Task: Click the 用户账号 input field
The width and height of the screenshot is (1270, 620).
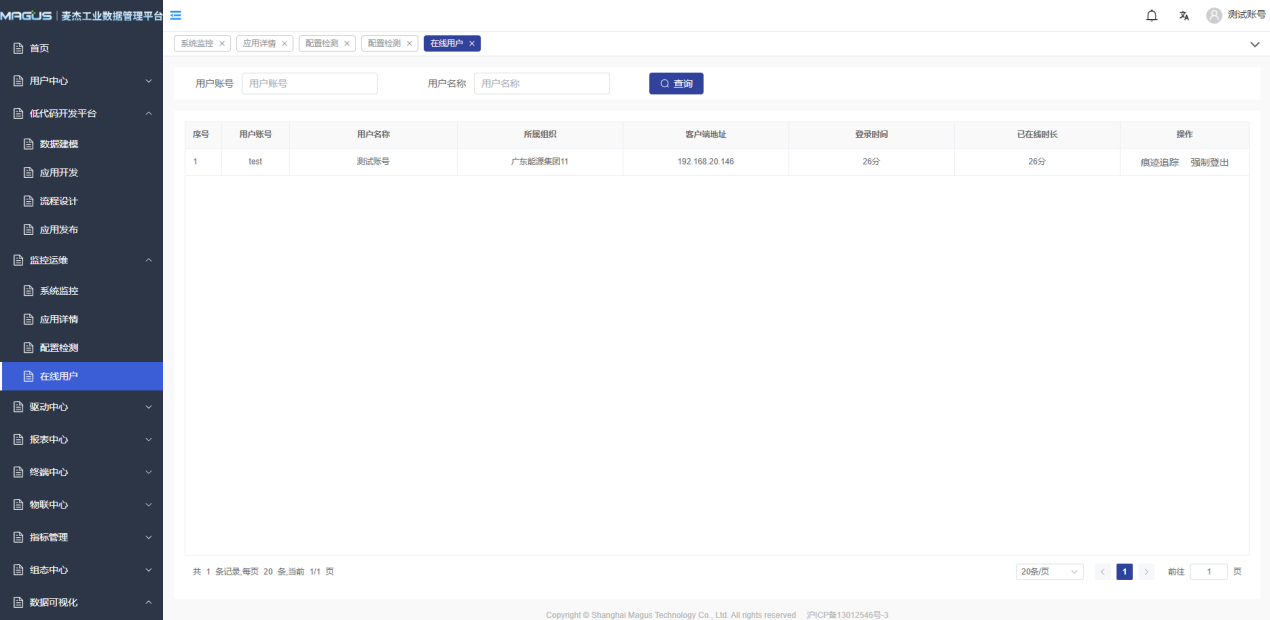Action: 309,84
